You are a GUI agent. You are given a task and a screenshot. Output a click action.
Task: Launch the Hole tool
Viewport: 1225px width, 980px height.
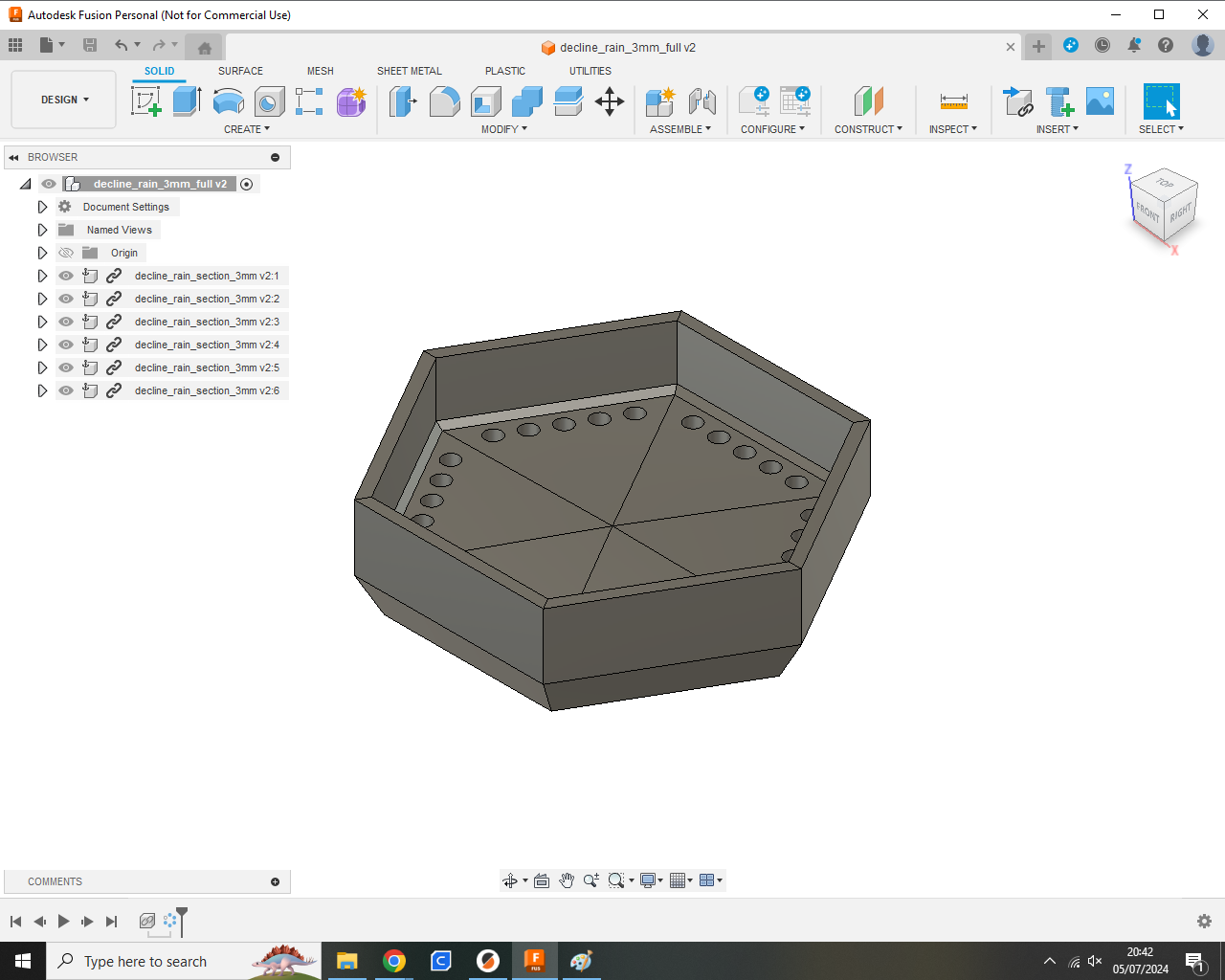click(x=269, y=101)
